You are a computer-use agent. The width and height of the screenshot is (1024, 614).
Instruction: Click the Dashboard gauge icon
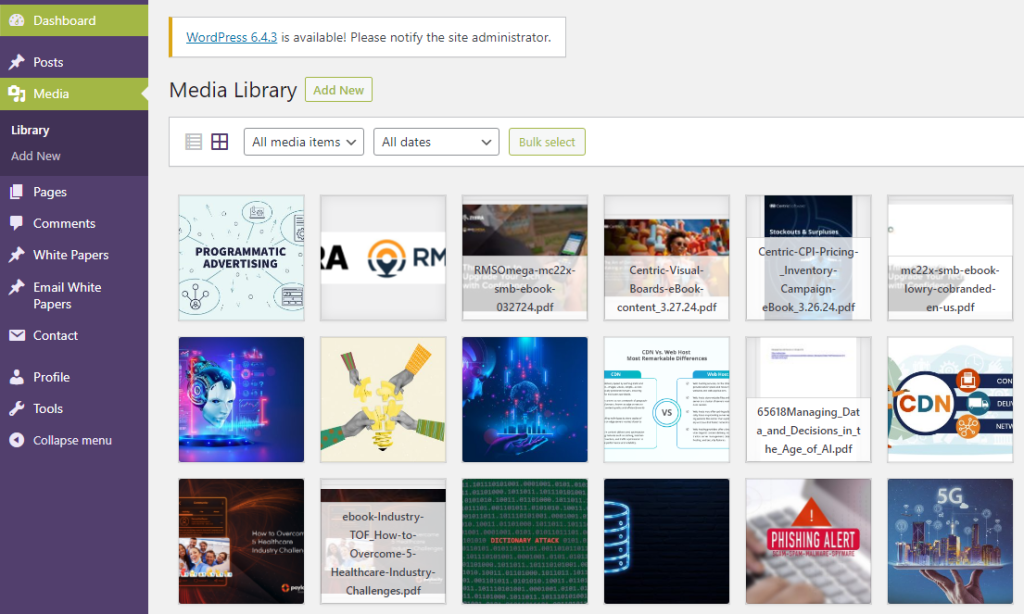pos(17,20)
